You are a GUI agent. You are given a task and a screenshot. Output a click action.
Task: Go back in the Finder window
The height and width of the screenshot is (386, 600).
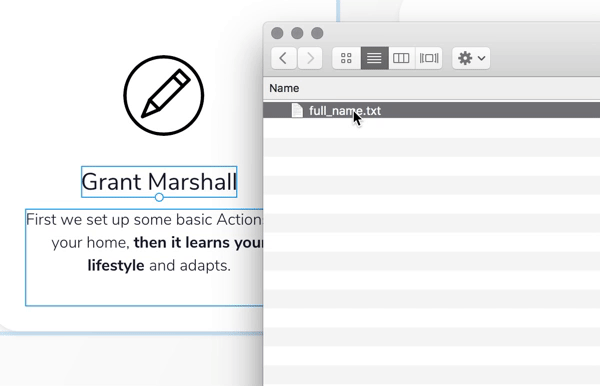click(x=284, y=58)
